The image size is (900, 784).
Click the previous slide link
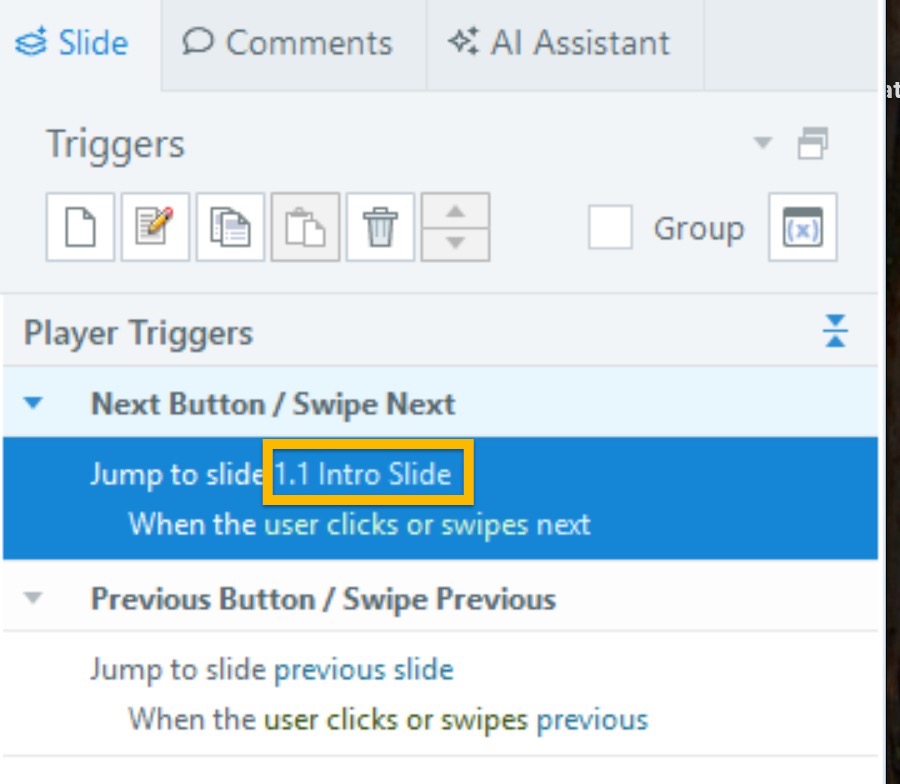[363, 669]
